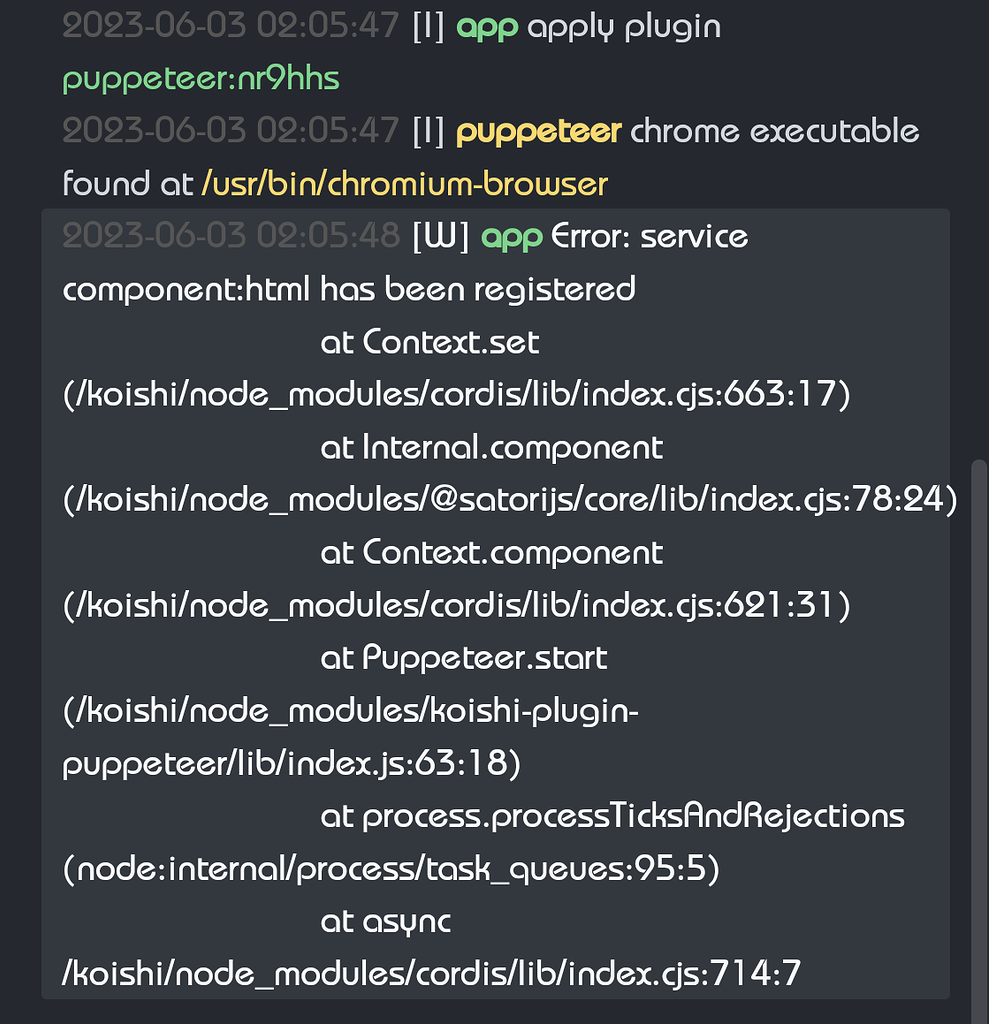Screen dimensions: 989x1024
Task: Click 'component:html has been registered' text
Action: pyautogui.click(x=348, y=289)
